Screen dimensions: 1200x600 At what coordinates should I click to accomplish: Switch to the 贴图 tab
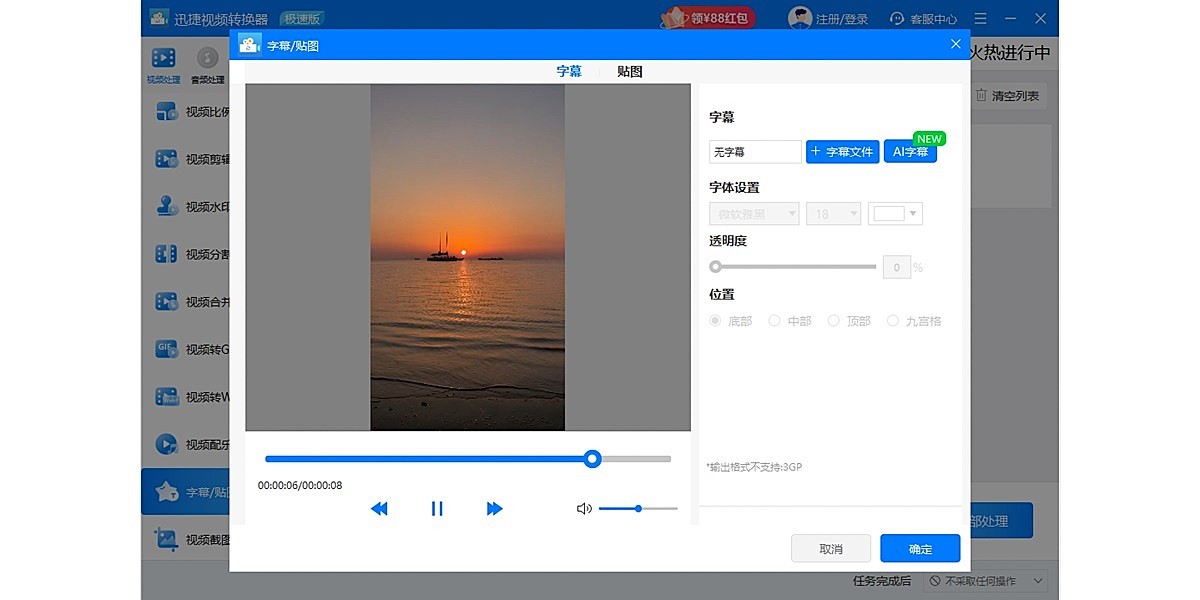click(x=629, y=71)
